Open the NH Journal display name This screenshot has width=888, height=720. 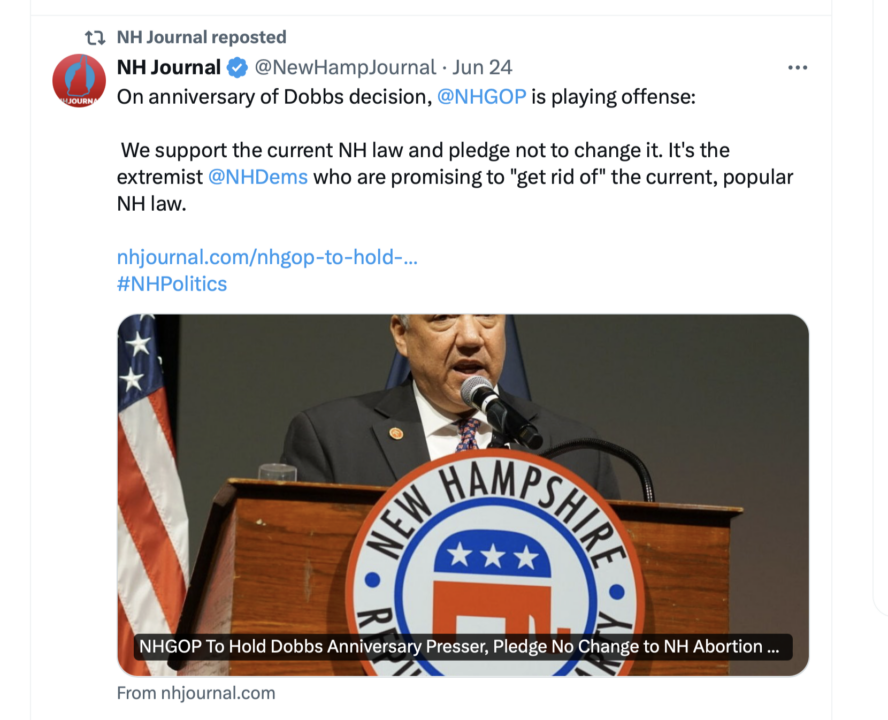pyautogui.click(x=168, y=68)
